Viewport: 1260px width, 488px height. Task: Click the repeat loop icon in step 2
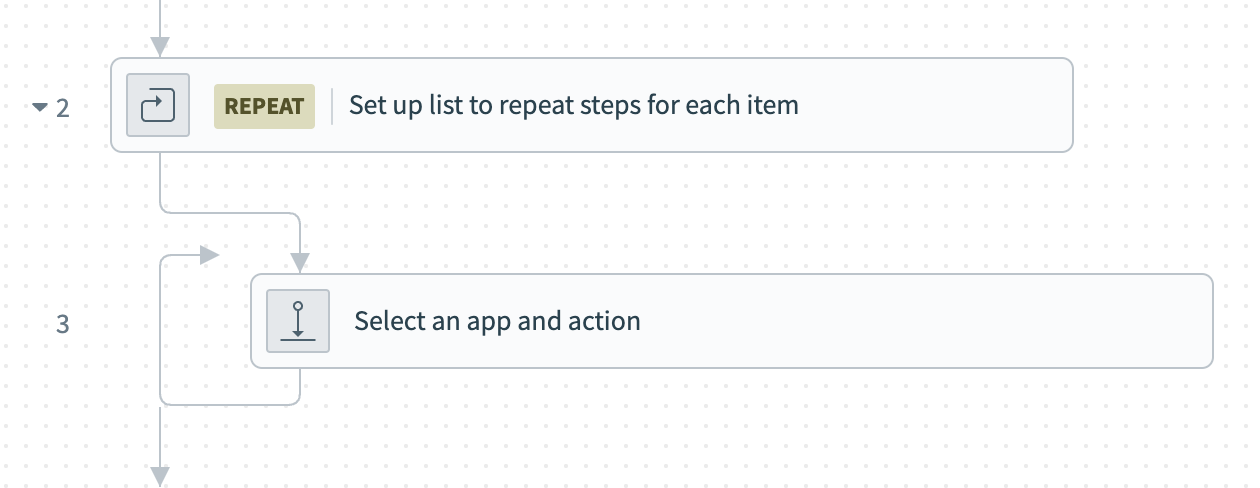[x=158, y=105]
